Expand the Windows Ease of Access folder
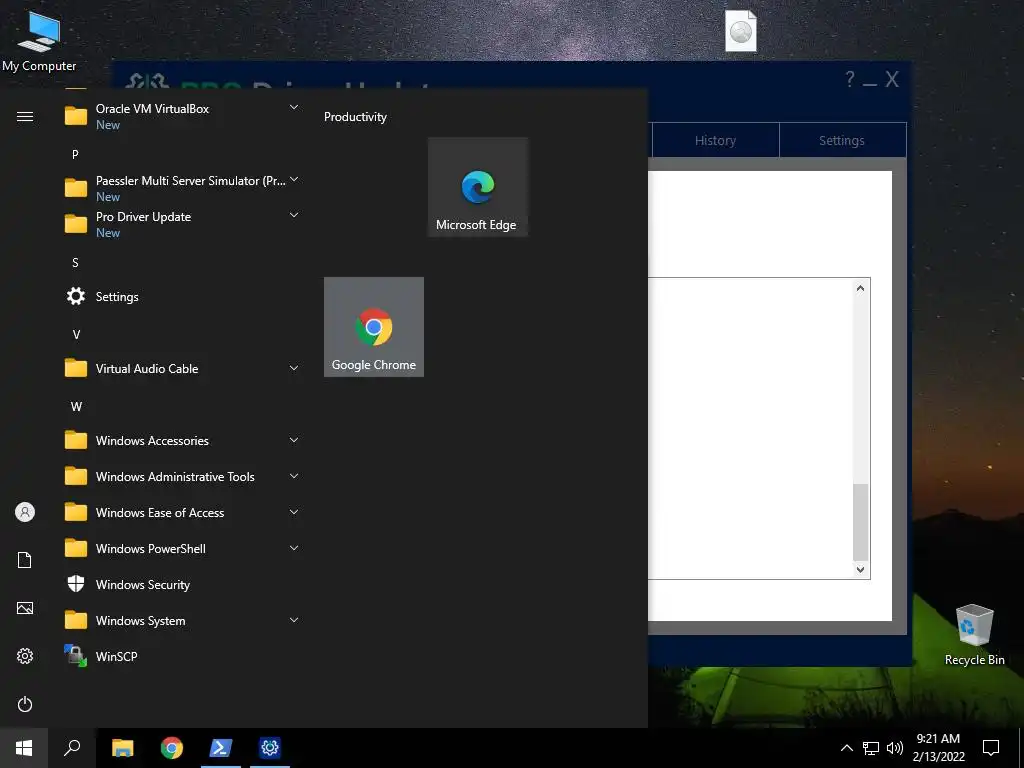 183,512
